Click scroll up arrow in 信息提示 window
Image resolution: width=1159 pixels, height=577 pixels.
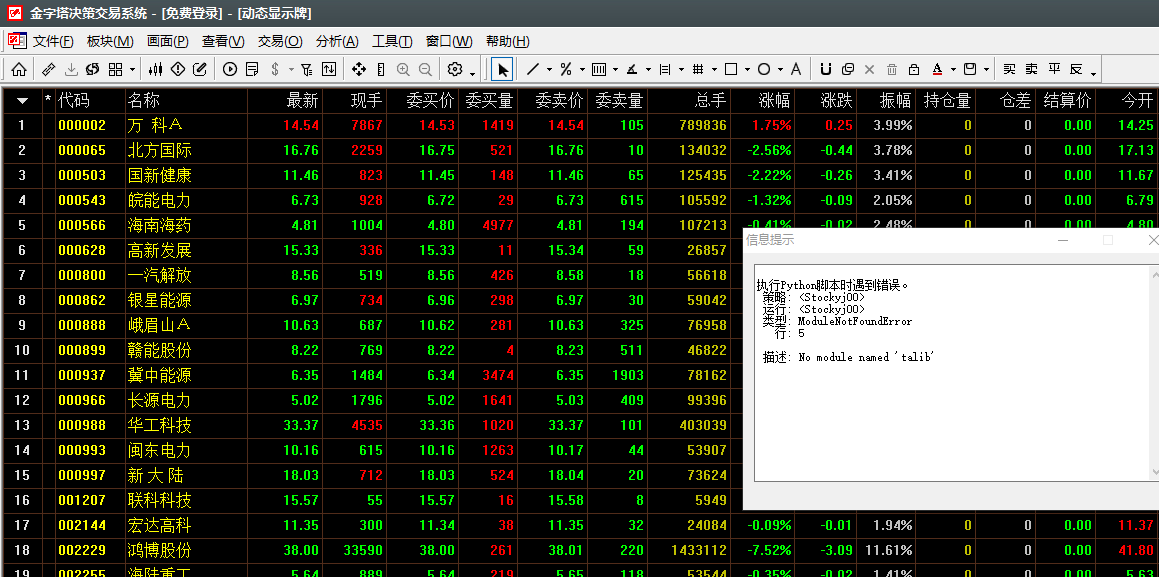[1155, 275]
